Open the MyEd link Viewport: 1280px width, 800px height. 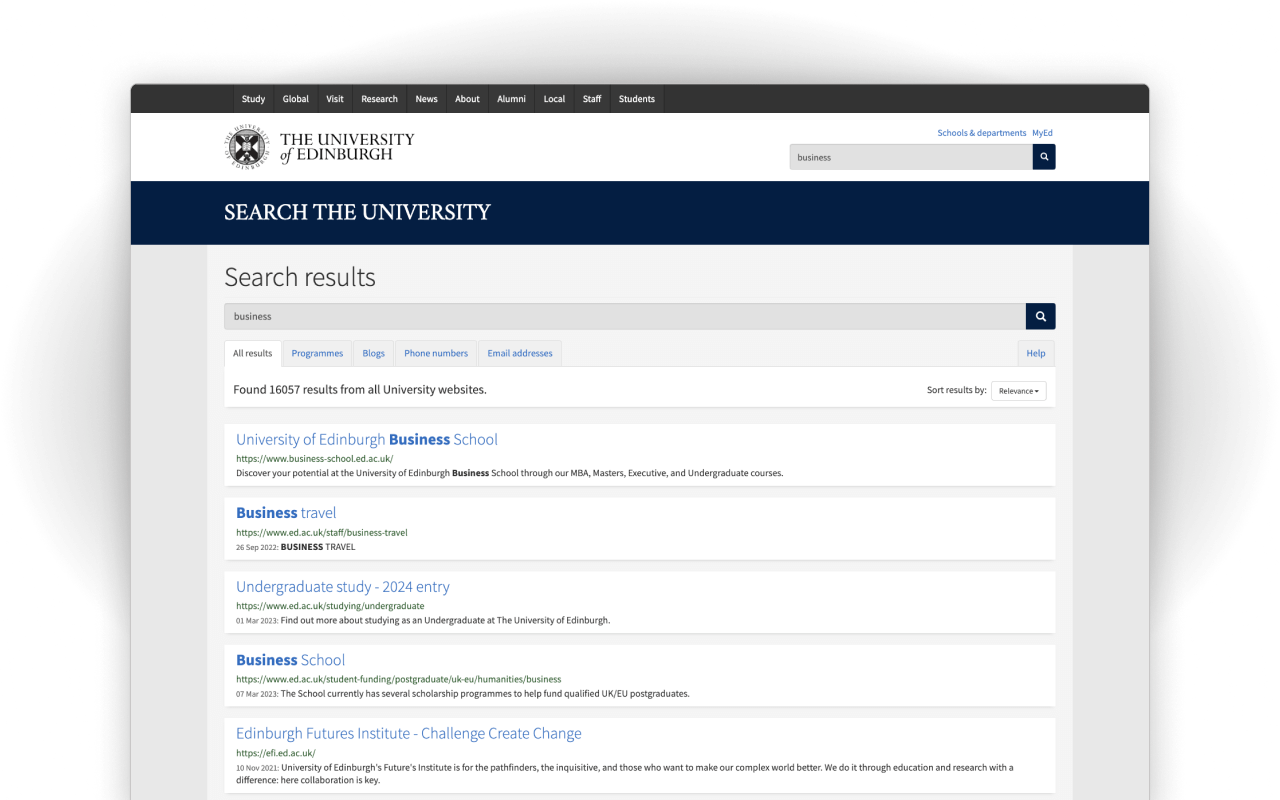[1042, 133]
